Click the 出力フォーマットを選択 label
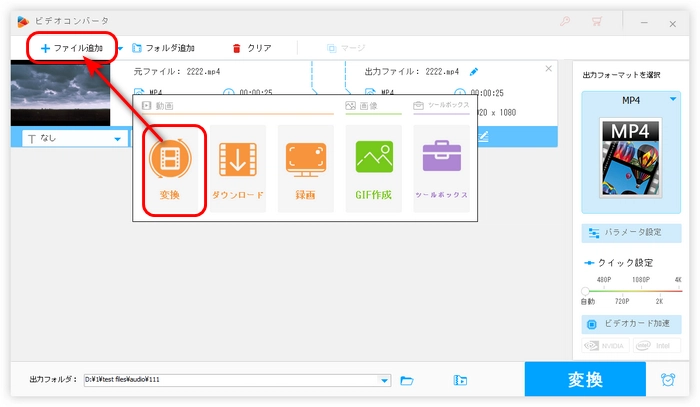The image size is (700, 407). [x=621, y=75]
